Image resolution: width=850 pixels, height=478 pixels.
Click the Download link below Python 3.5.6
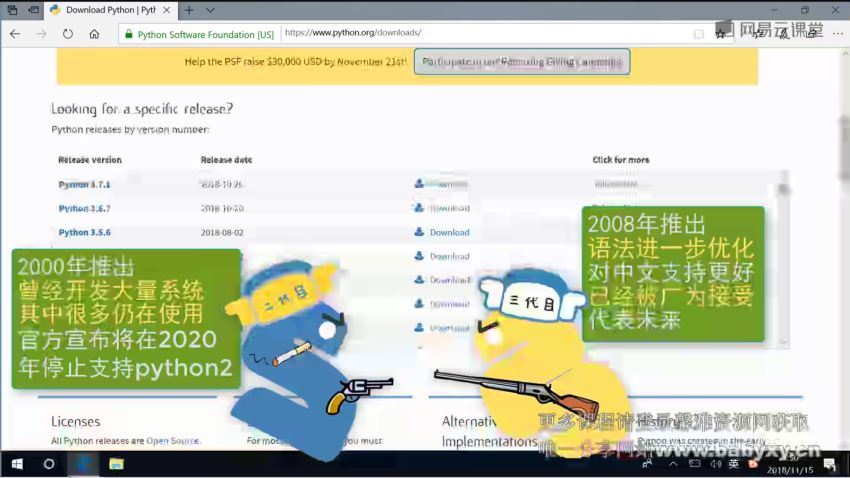point(449,256)
